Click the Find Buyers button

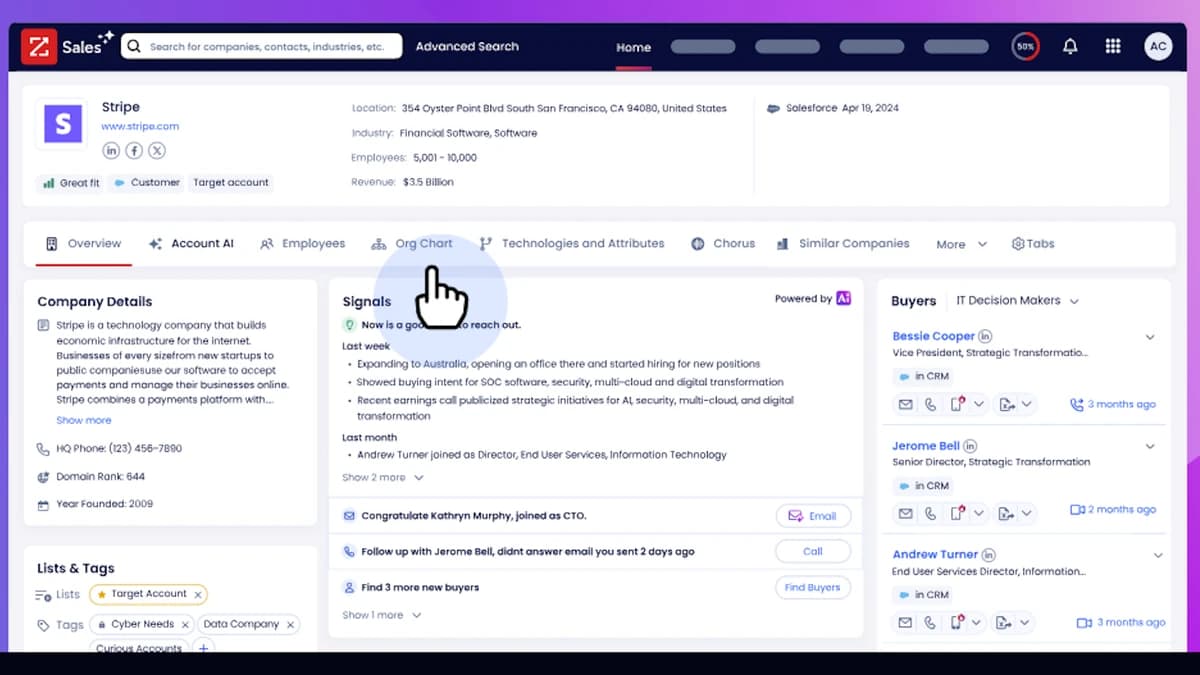(x=812, y=587)
